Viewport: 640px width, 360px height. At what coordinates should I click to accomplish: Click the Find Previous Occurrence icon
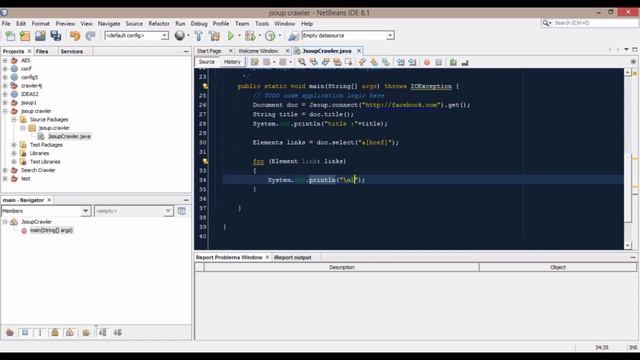pyautogui.click(x=313, y=62)
